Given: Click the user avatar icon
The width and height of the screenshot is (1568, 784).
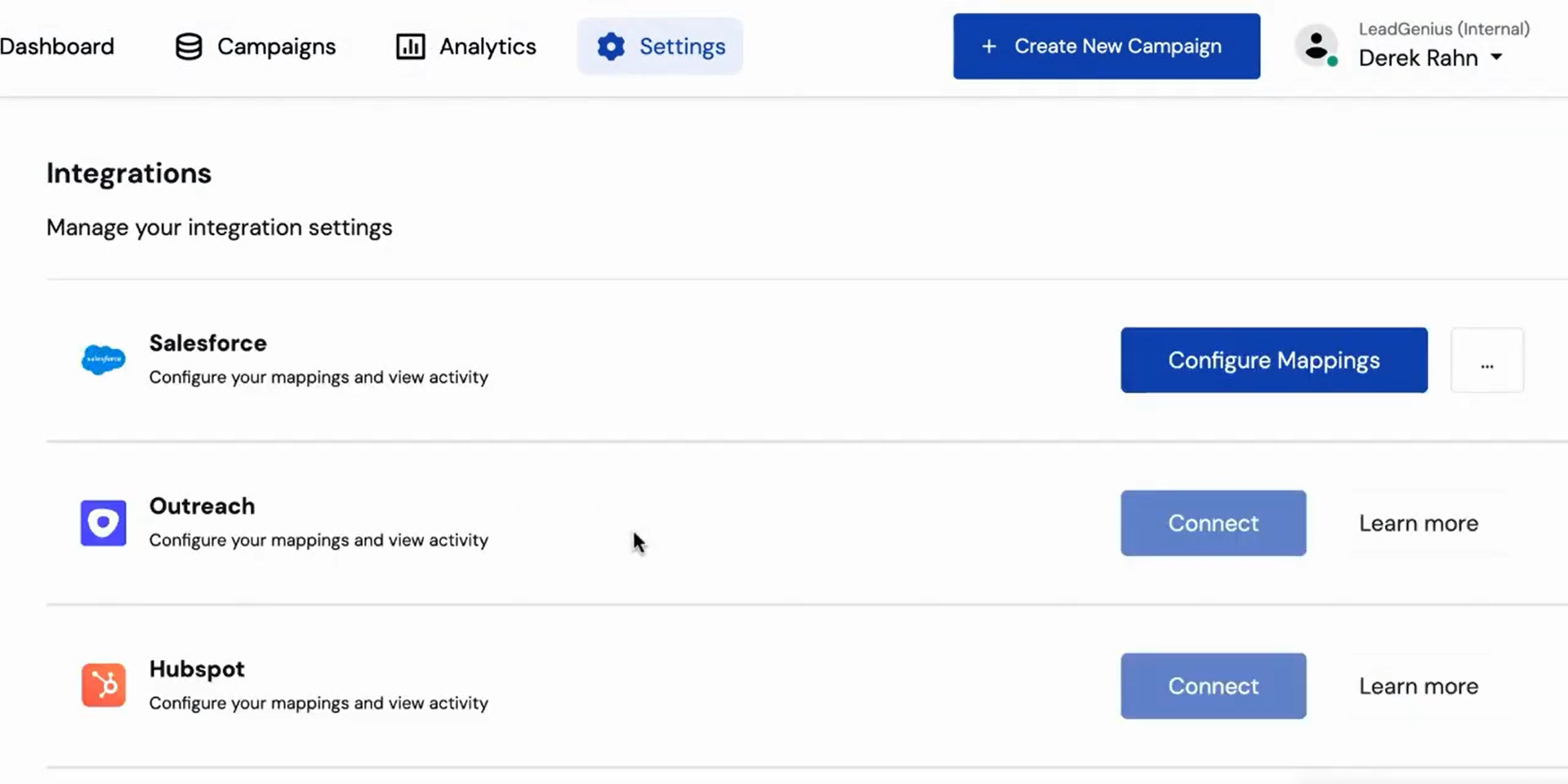Looking at the screenshot, I should [1316, 46].
